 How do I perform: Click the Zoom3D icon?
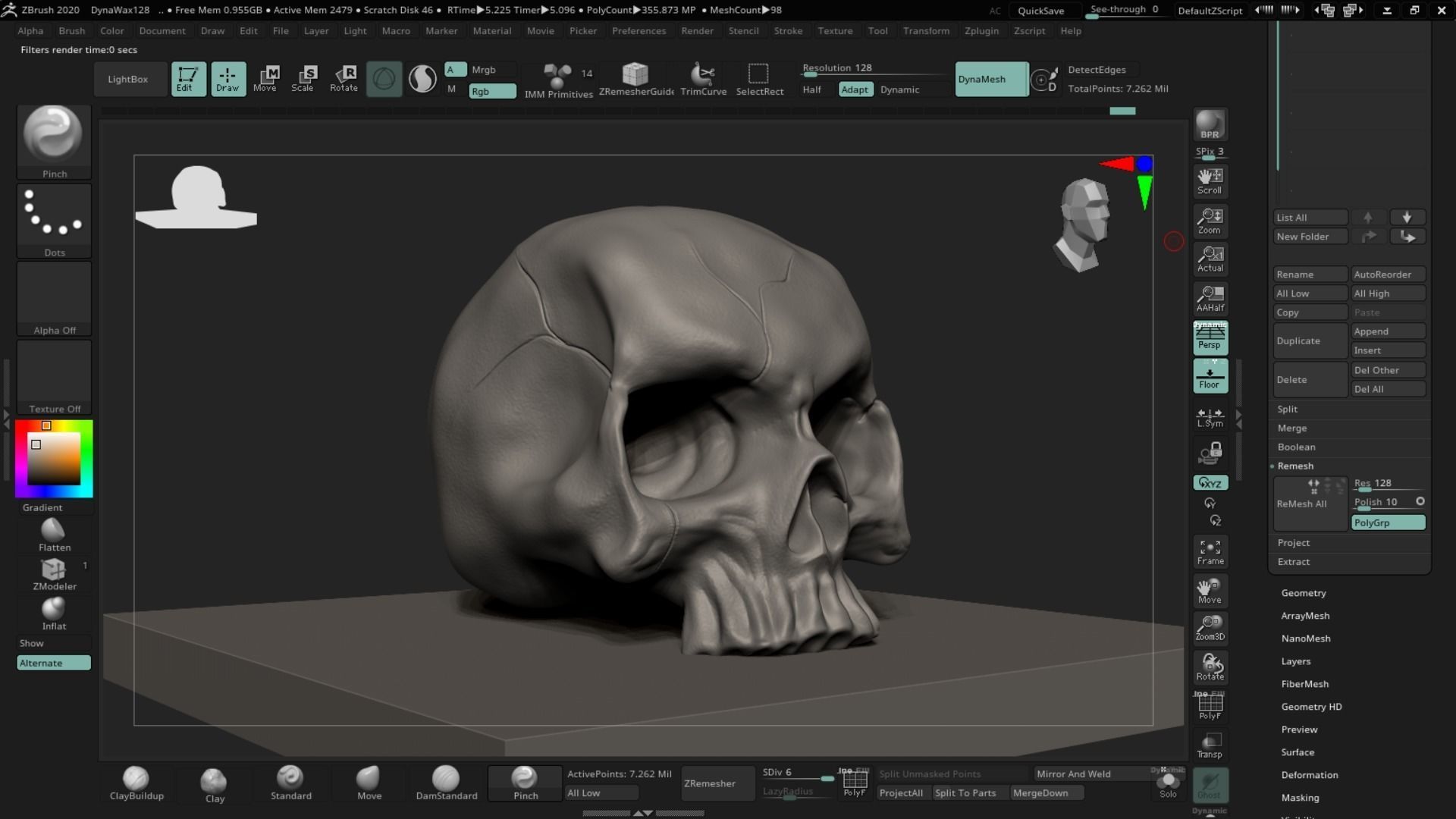(1210, 628)
